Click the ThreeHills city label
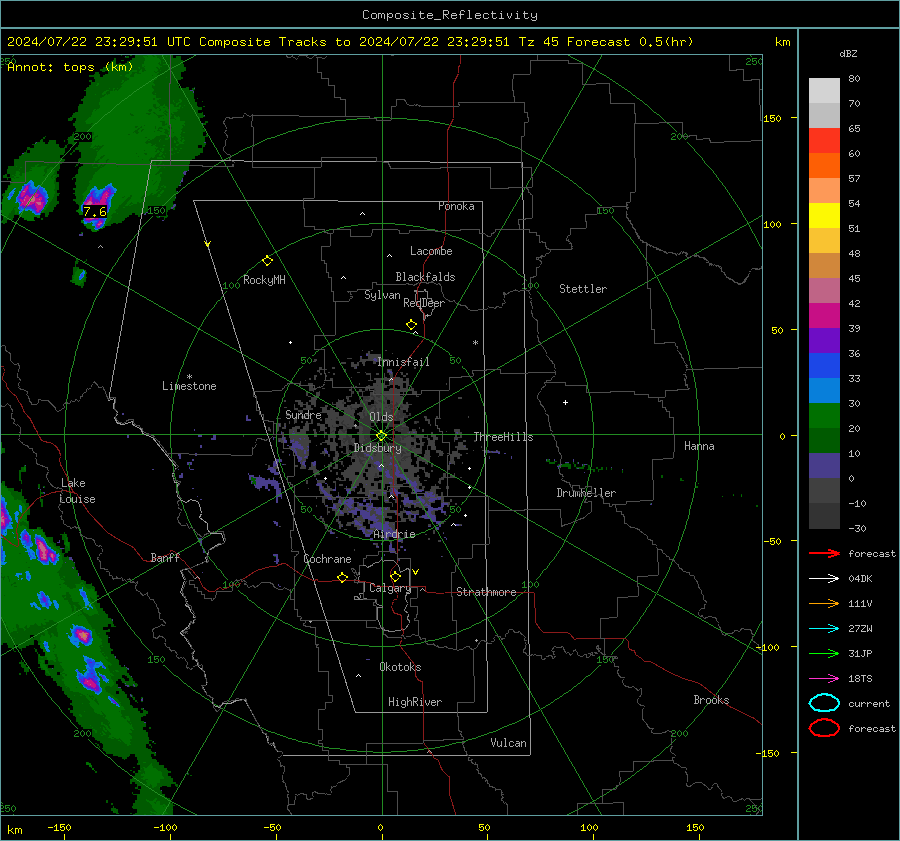The width and height of the screenshot is (900, 841). coord(503,437)
